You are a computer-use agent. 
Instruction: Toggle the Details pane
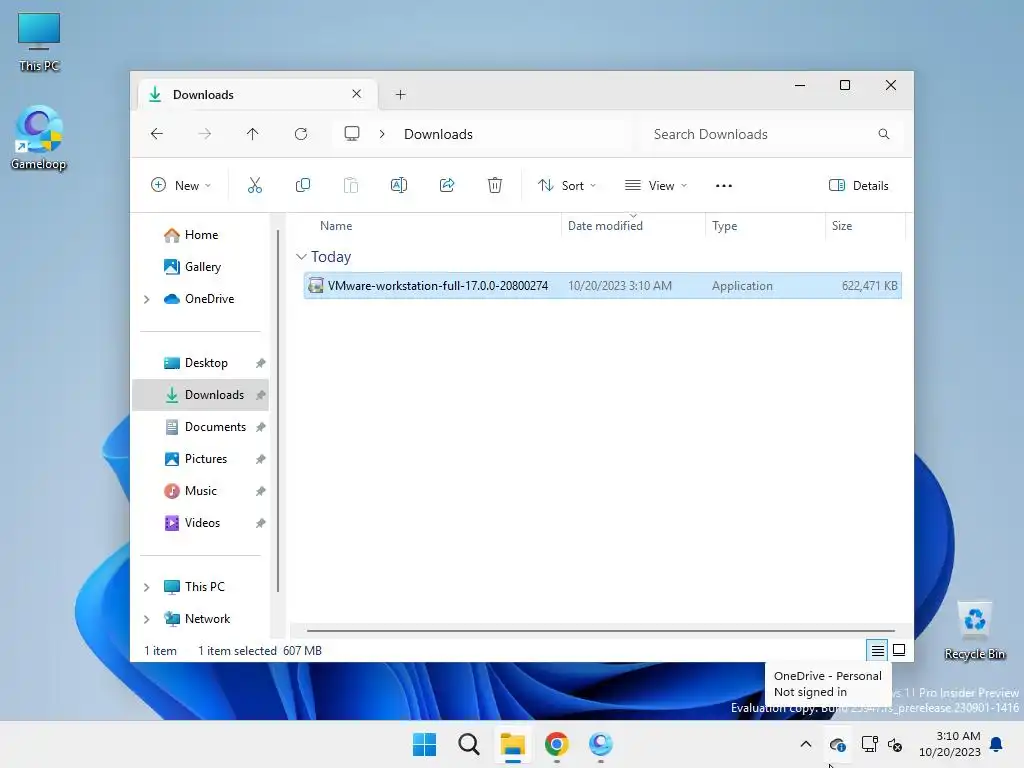click(x=859, y=185)
